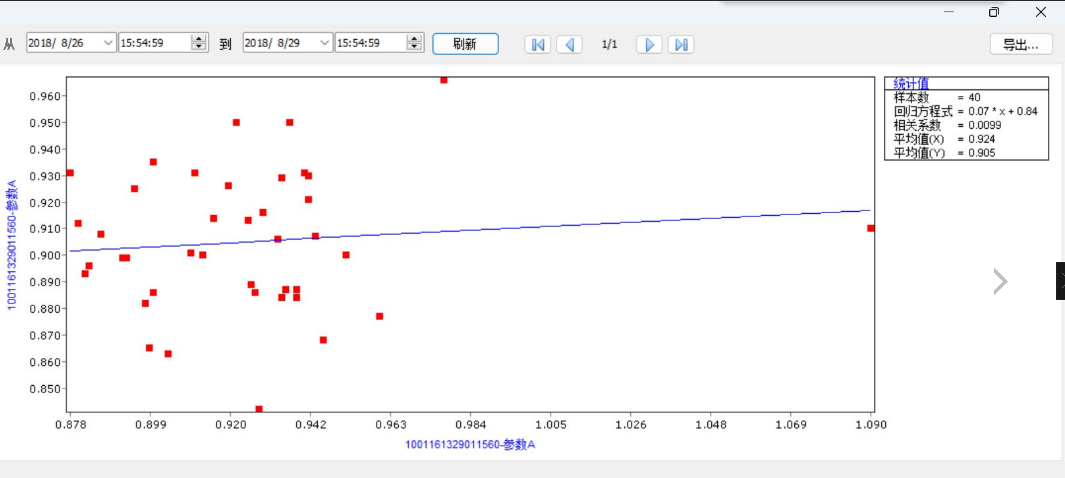The width and height of the screenshot is (1065, 478).
Task: Restore the window with the maximize icon
Action: click(993, 12)
